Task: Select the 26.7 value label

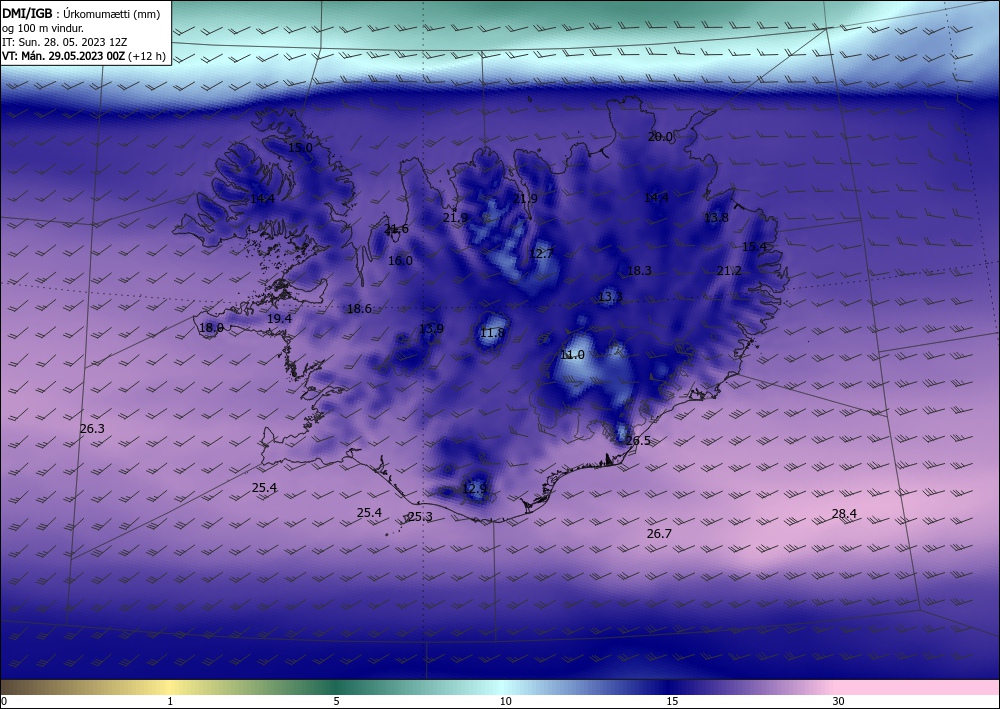Action: tap(659, 534)
